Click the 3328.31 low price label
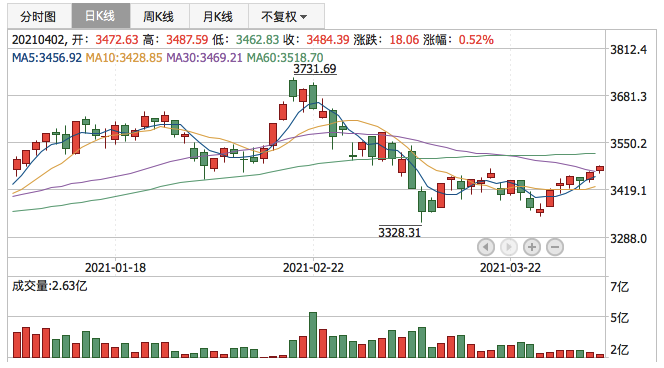Viewport: 664px width, 368px height. (x=399, y=232)
